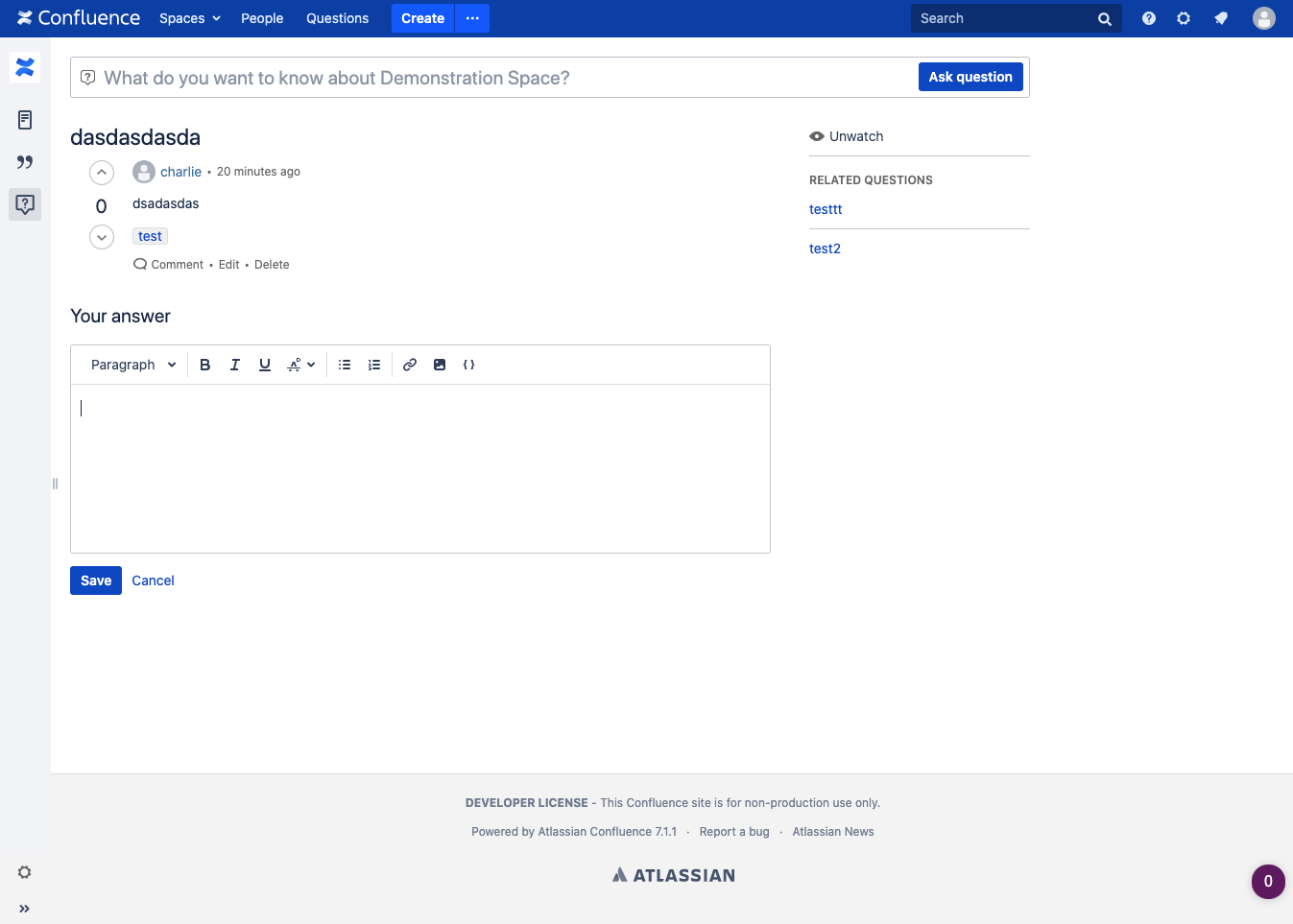Select the Questions icon in sidebar
Viewport: 1293px width, 924px height.
(x=25, y=204)
